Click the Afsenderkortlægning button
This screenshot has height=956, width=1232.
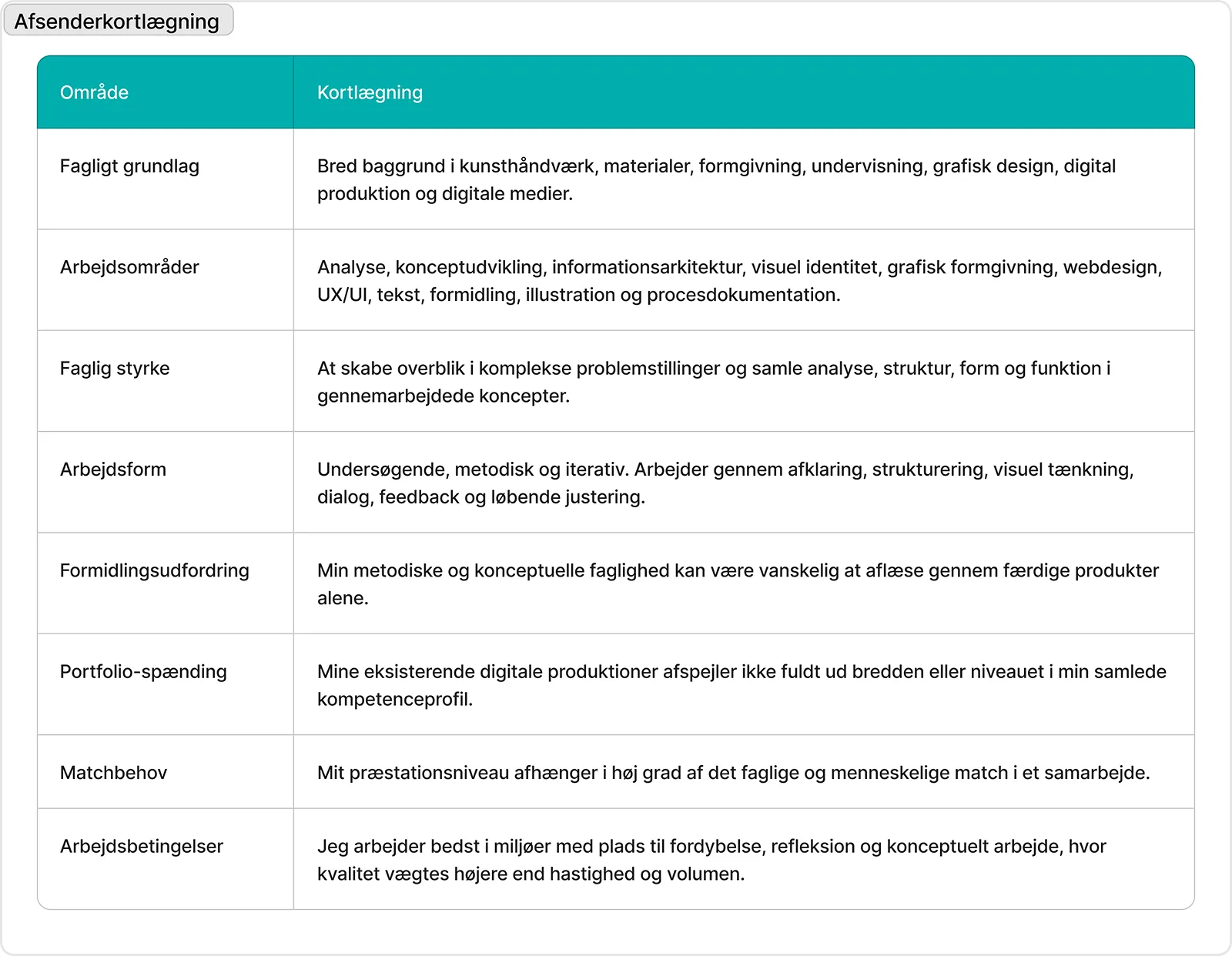119,21
